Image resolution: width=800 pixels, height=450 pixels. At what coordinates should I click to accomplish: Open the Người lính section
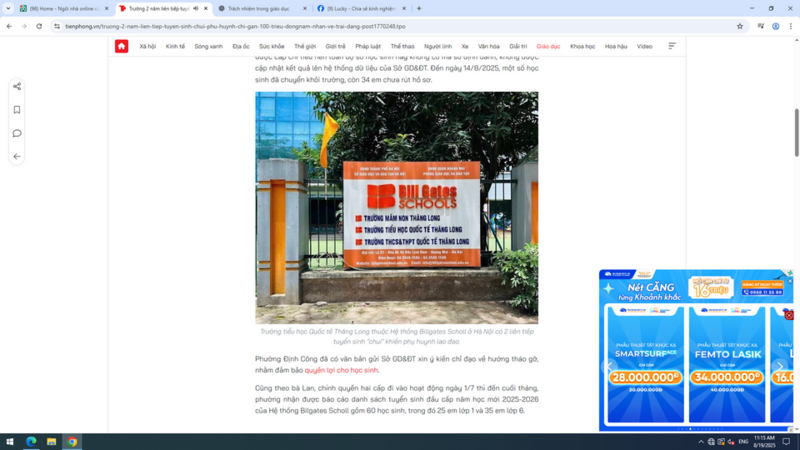[x=438, y=46]
